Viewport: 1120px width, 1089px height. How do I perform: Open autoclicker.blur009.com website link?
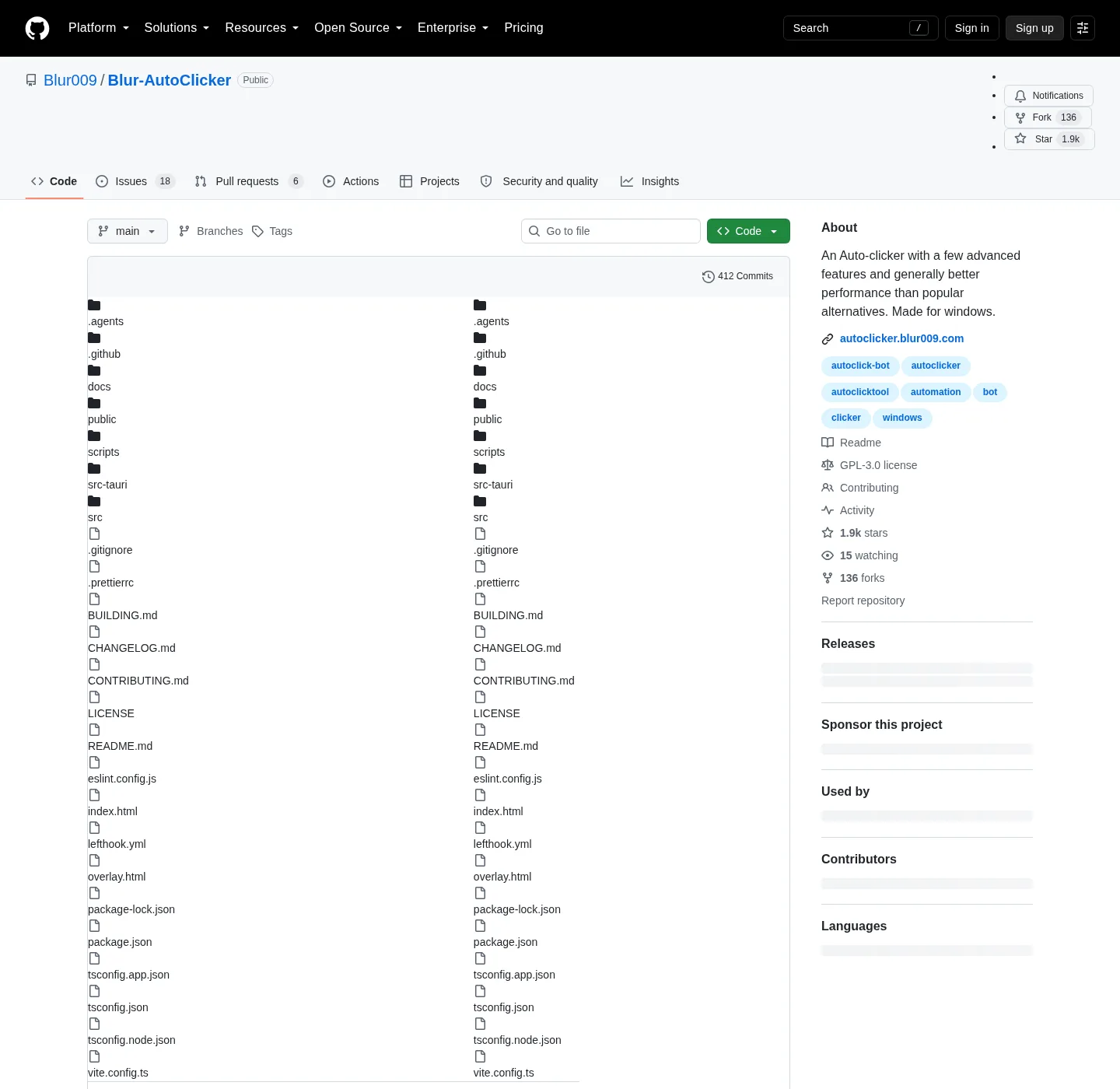coord(901,338)
